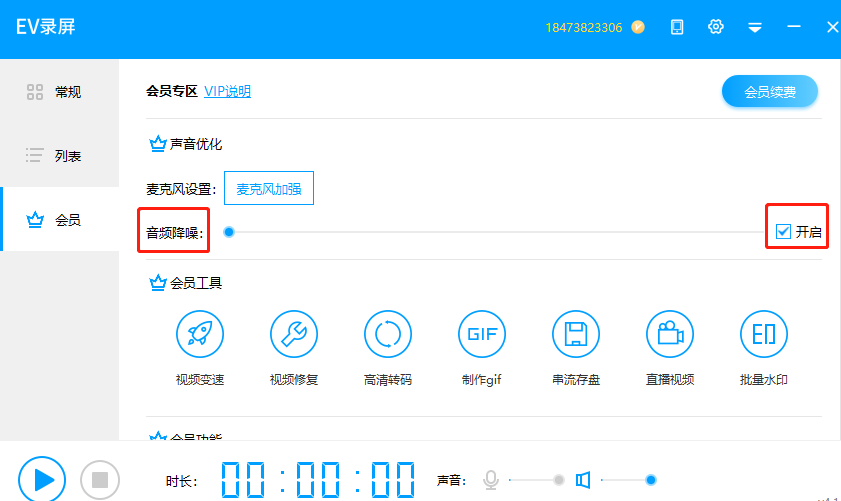Select the 会员 sidebar tab
This screenshot has height=501, width=841.
tap(60, 219)
